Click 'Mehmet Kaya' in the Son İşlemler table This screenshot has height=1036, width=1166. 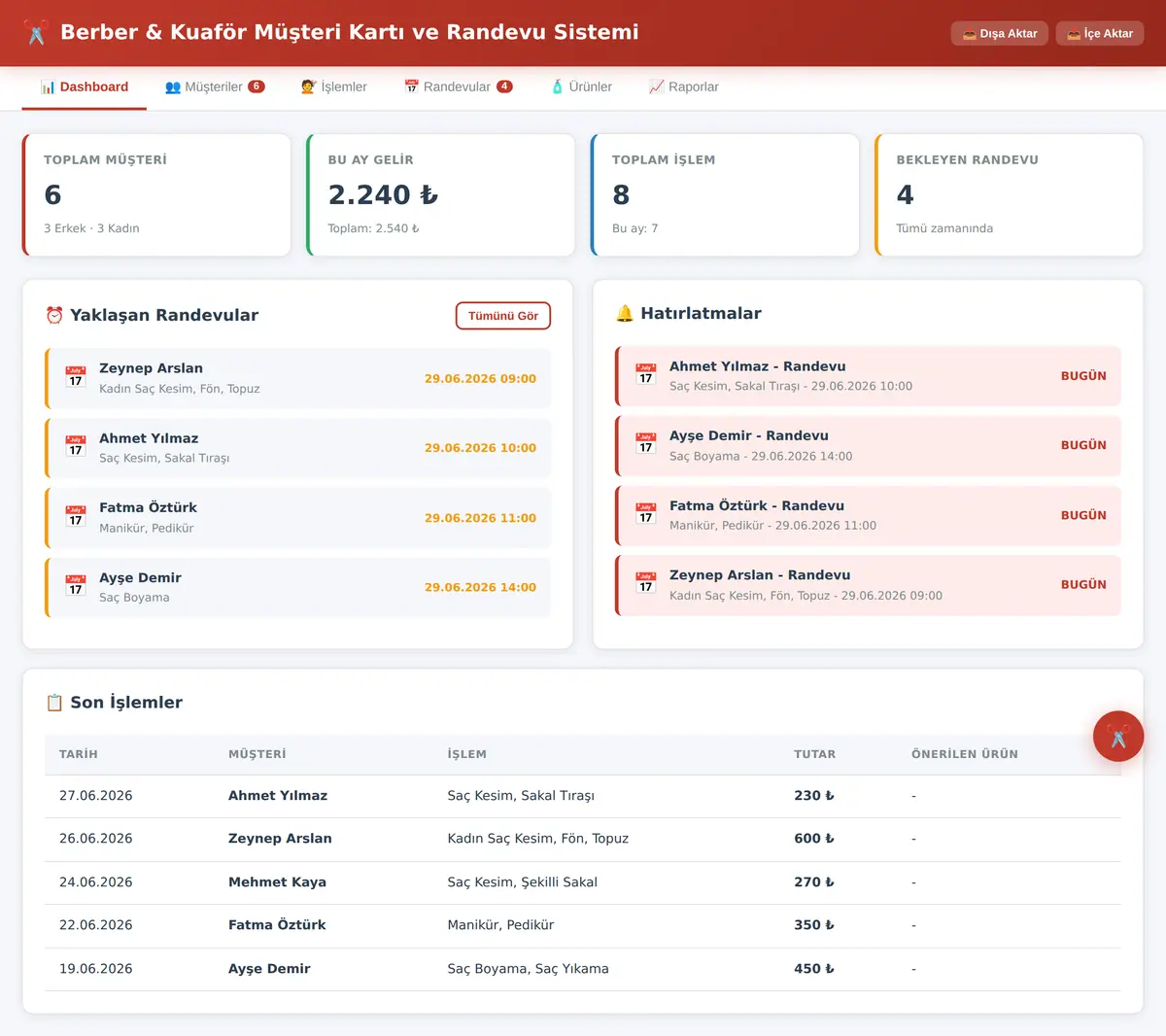[277, 882]
